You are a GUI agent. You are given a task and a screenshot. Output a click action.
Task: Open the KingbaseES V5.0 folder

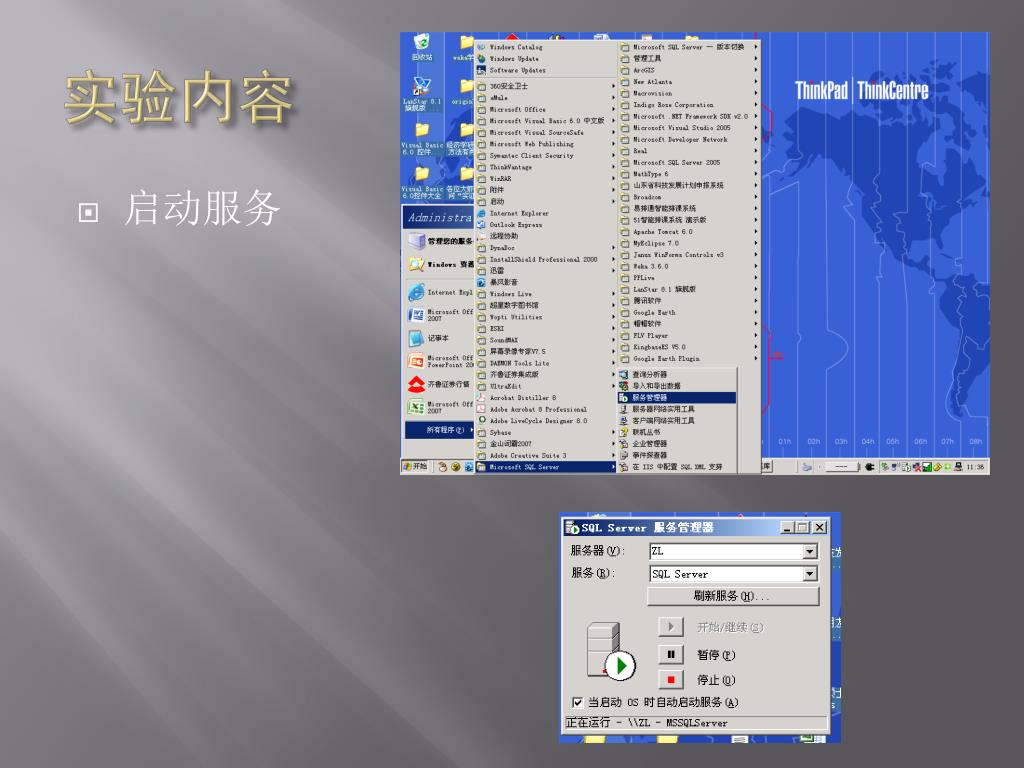pos(689,347)
